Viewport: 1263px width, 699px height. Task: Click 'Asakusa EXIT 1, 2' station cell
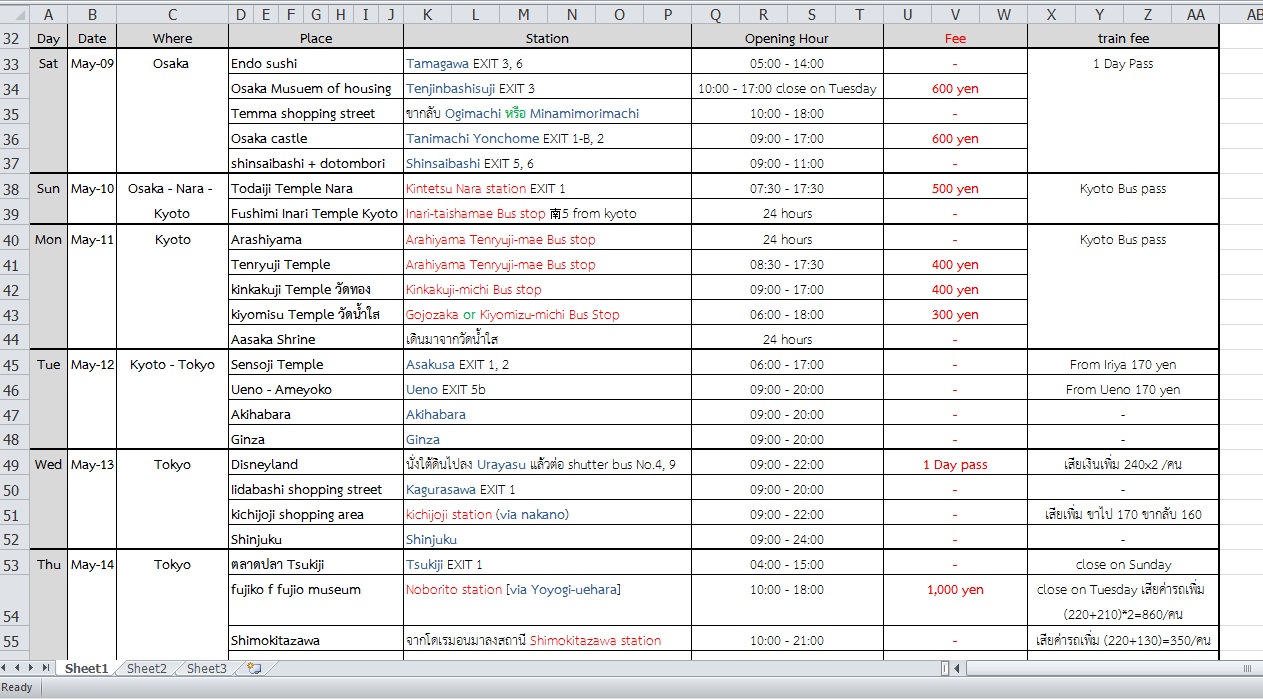pos(547,364)
